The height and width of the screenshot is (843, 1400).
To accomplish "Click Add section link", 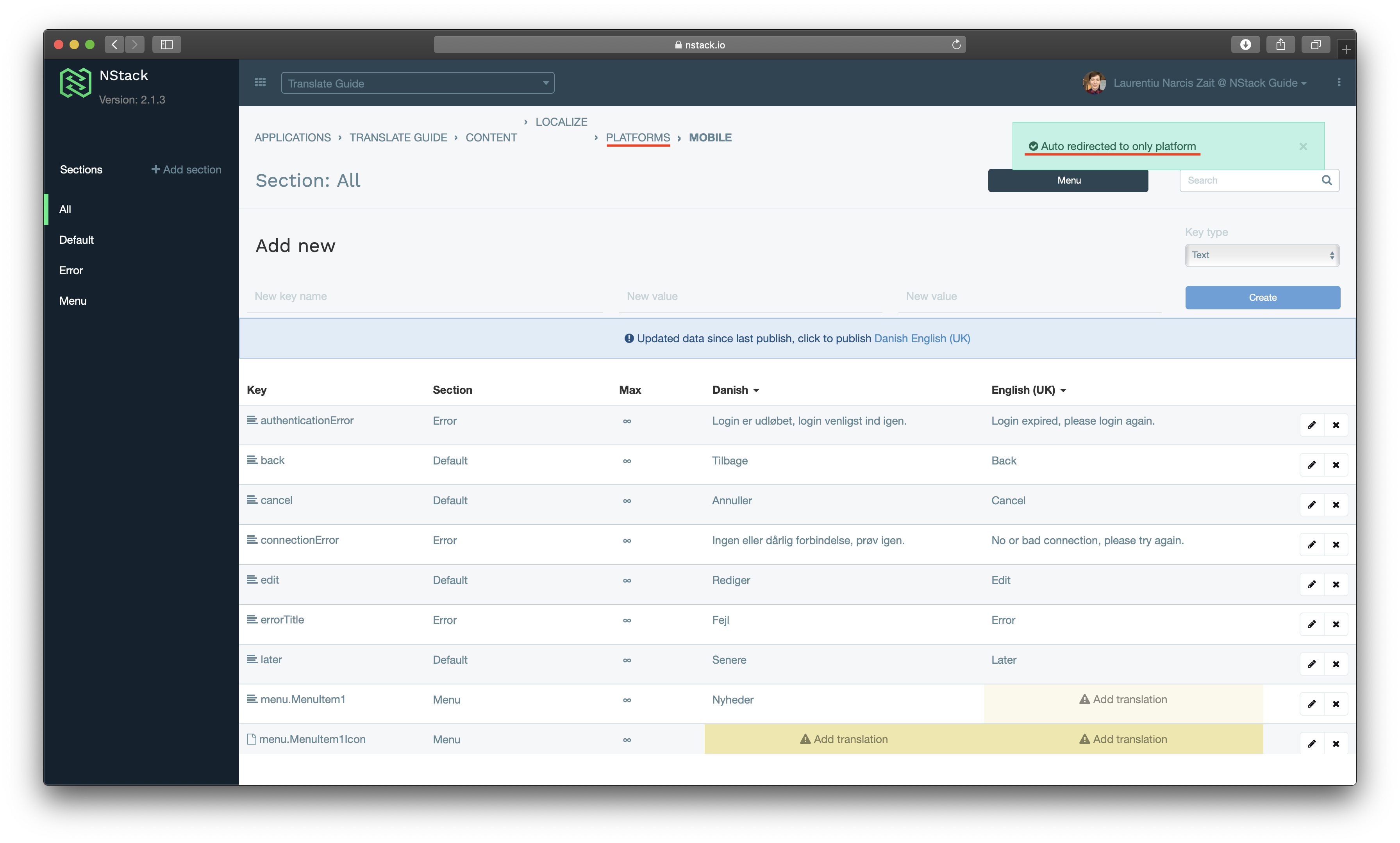I will point(186,169).
